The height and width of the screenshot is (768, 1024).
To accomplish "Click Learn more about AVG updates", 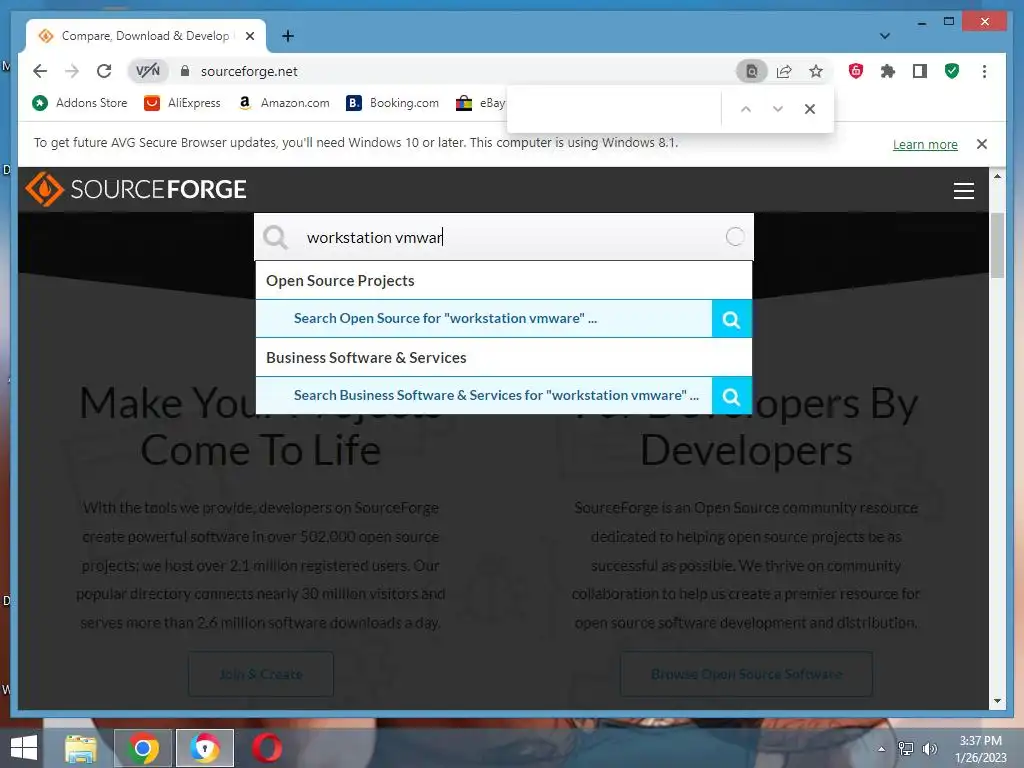I will click(x=925, y=144).
